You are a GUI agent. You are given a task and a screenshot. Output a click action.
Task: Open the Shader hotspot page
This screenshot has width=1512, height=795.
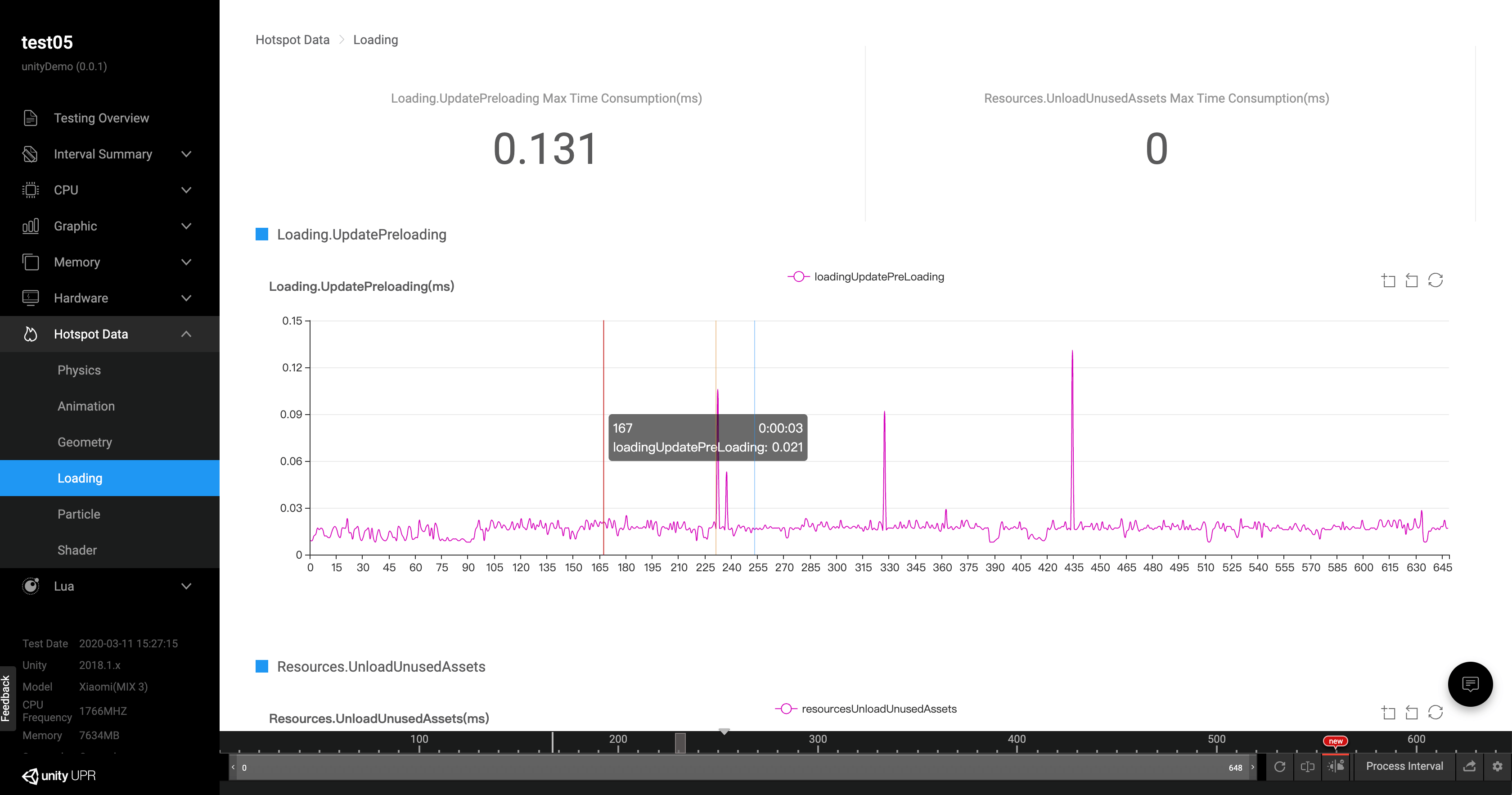click(x=77, y=550)
